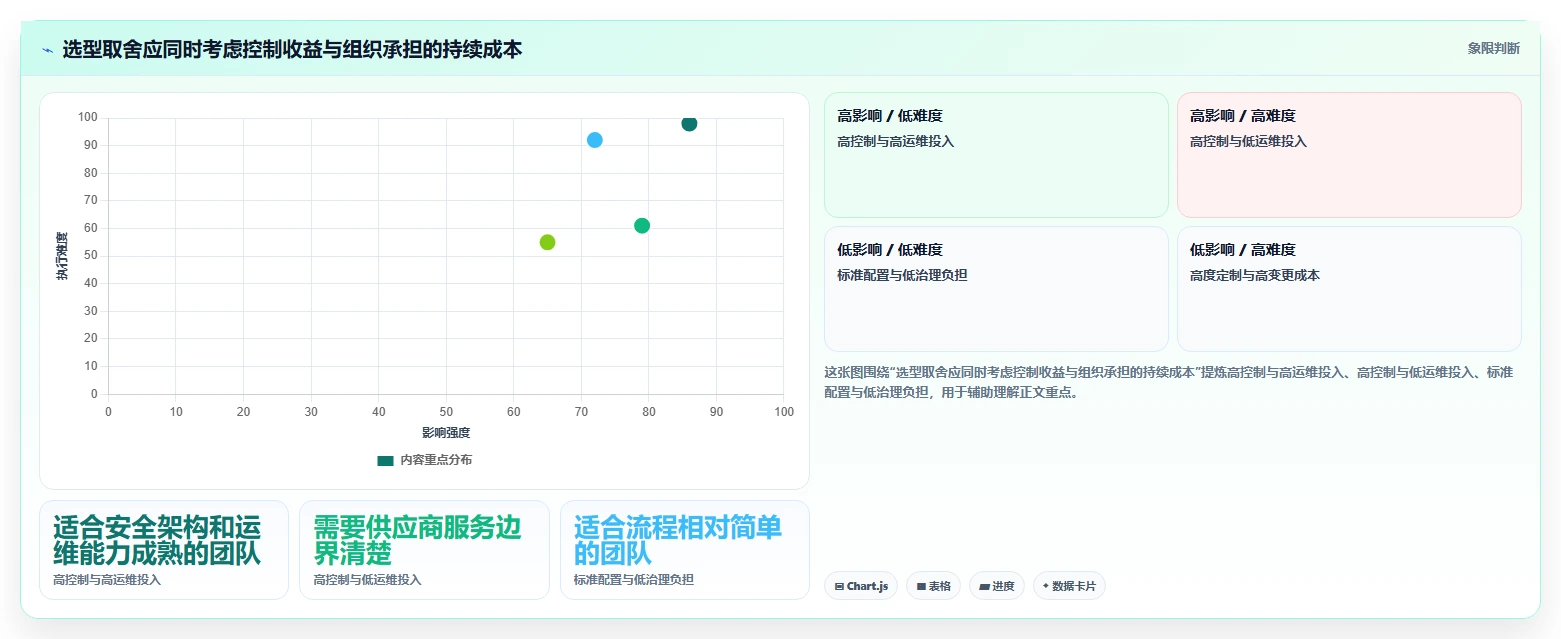Image resolution: width=1561 pixels, height=639 pixels.
Task: Open the 高影响 / 低难度 quadrant card
Action: [996, 155]
